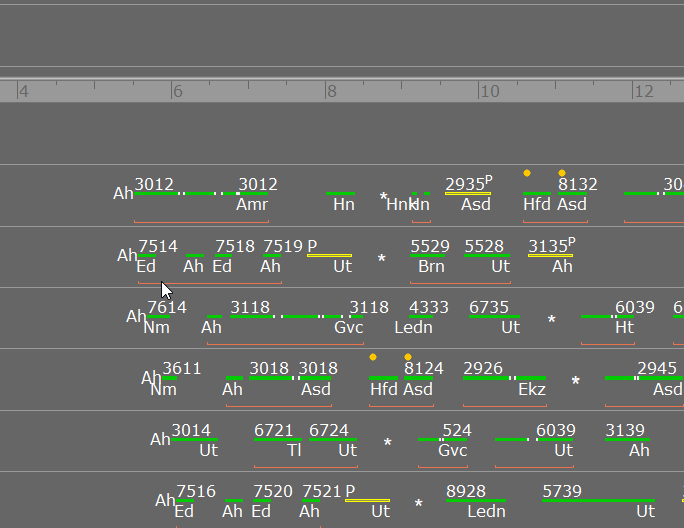Select trip 6735 to Ut

click(494, 316)
